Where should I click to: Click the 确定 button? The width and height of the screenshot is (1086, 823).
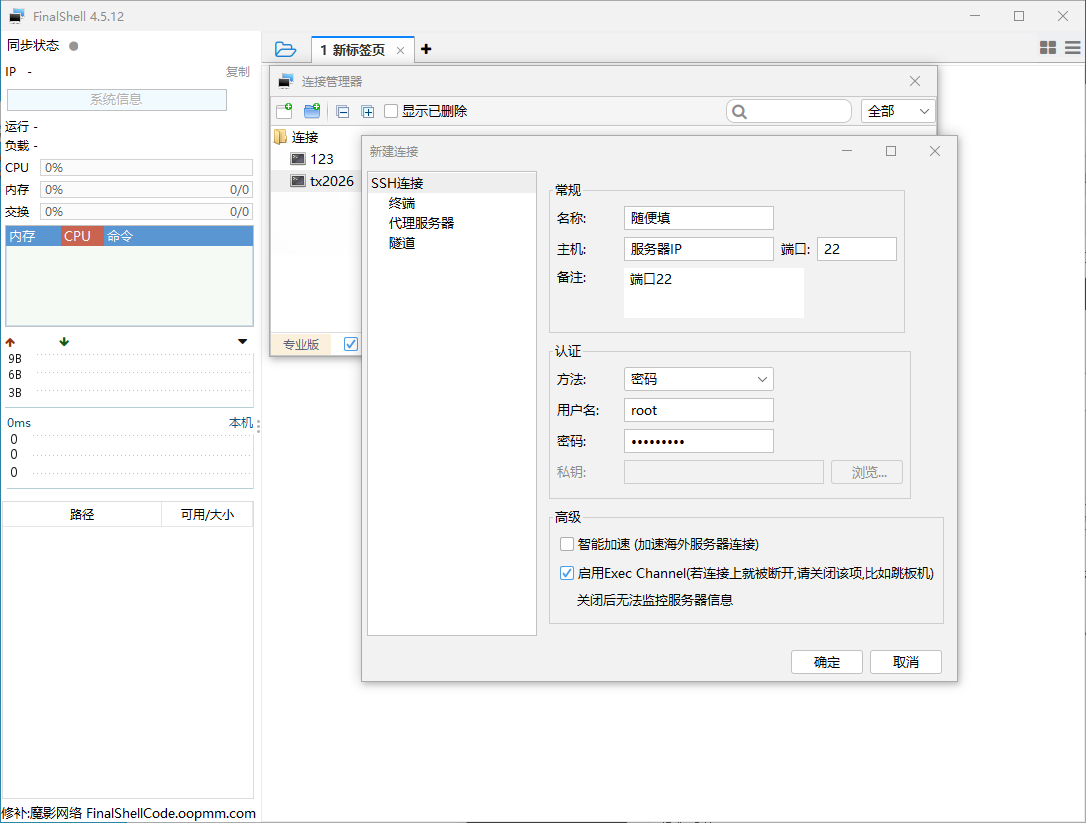pos(826,662)
